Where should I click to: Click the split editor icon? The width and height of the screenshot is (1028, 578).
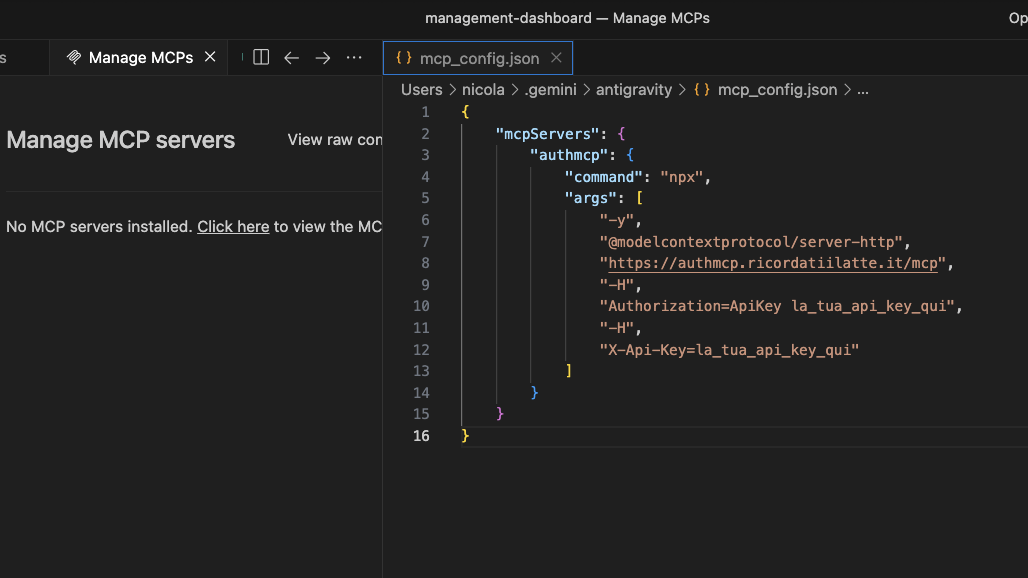260,58
